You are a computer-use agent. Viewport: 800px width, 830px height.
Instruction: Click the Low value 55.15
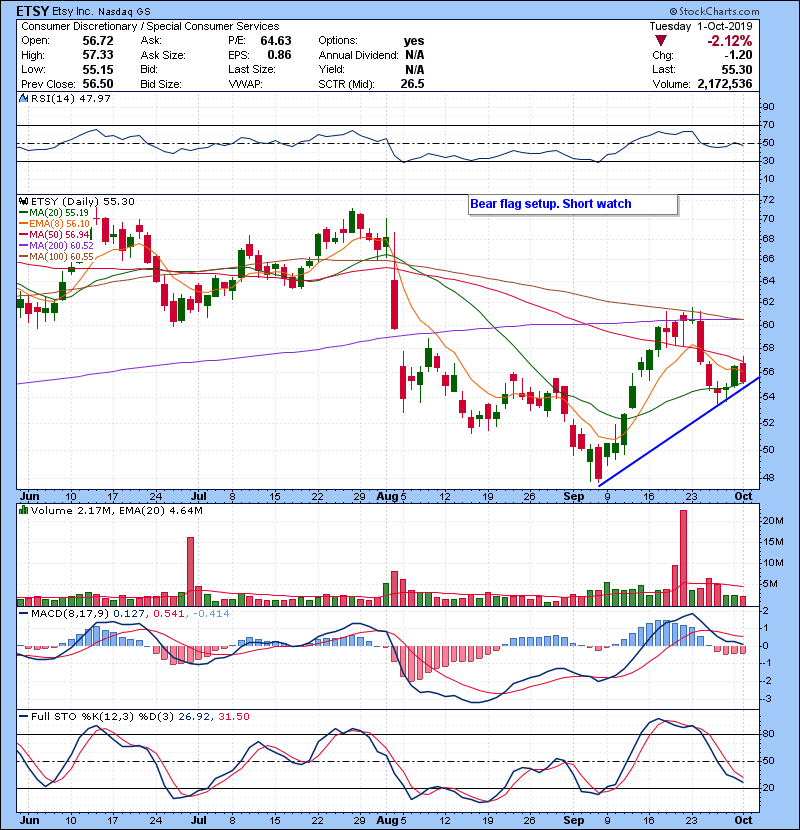(98, 69)
